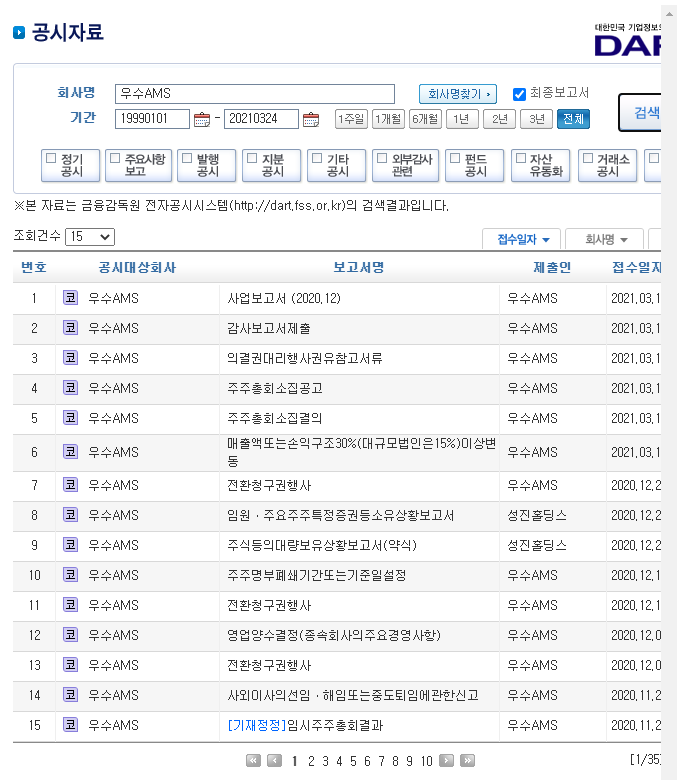Click KOSDAQ icon in row 7
This screenshot has height=780, width=677.
click(70, 485)
